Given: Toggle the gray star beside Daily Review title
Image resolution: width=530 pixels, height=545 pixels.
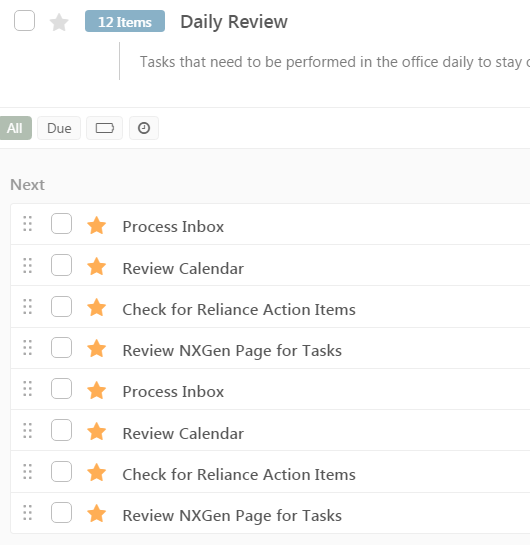Looking at the screenshot, I should [59, 22].
